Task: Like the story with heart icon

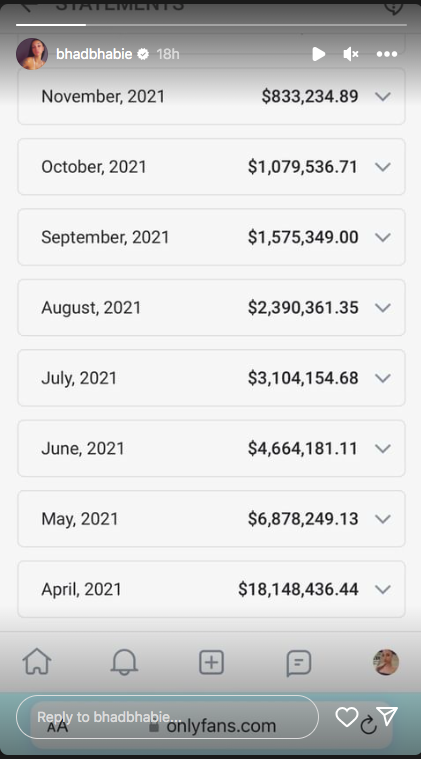Action: coord(346,717)
